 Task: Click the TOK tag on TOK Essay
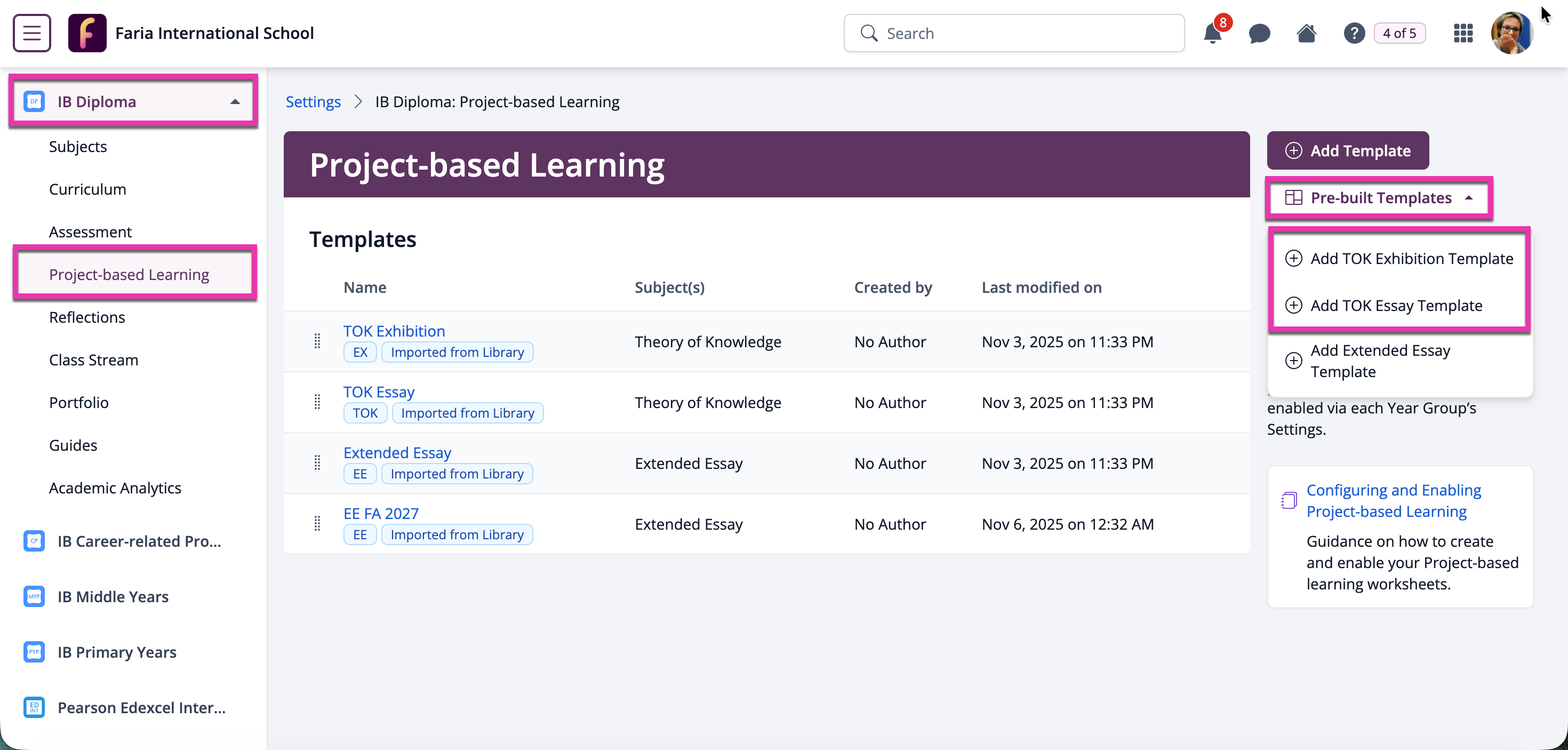coord(365,413)
